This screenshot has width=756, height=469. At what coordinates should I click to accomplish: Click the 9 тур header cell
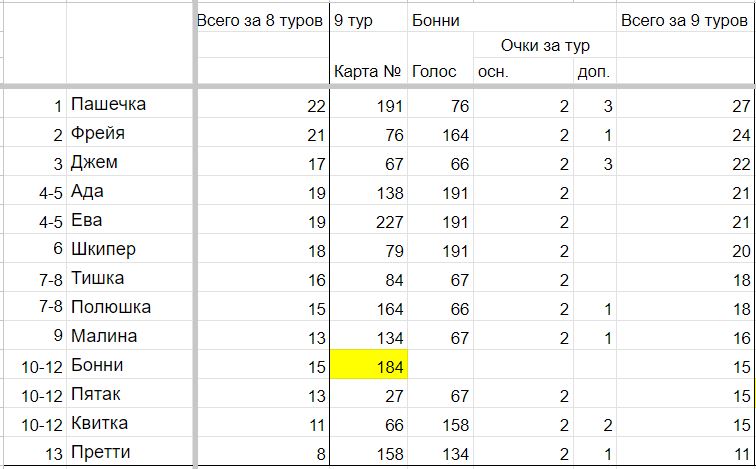click(369, 20)
